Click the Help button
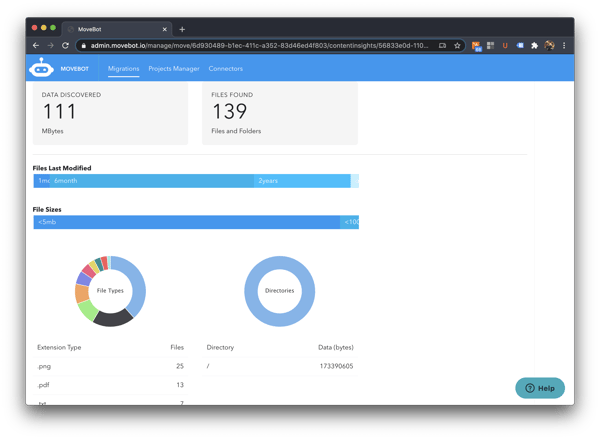Viewport: 600px width, 439px height. coord(540,388)
